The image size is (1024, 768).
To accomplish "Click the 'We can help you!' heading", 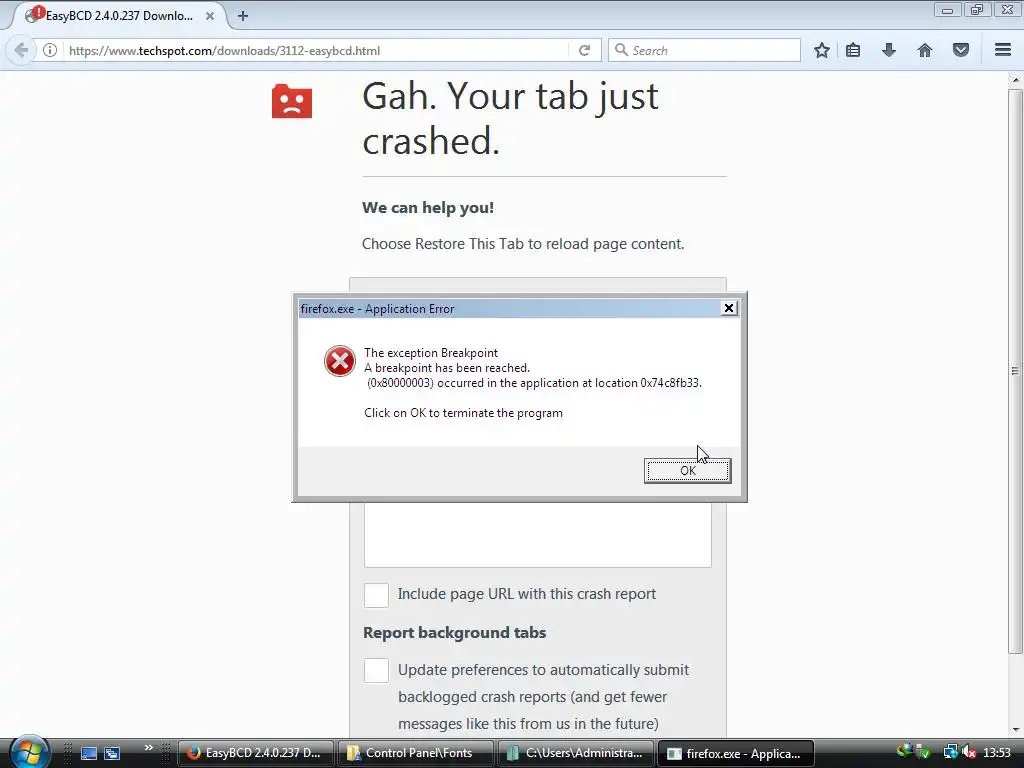I will (x=428, y=208).
